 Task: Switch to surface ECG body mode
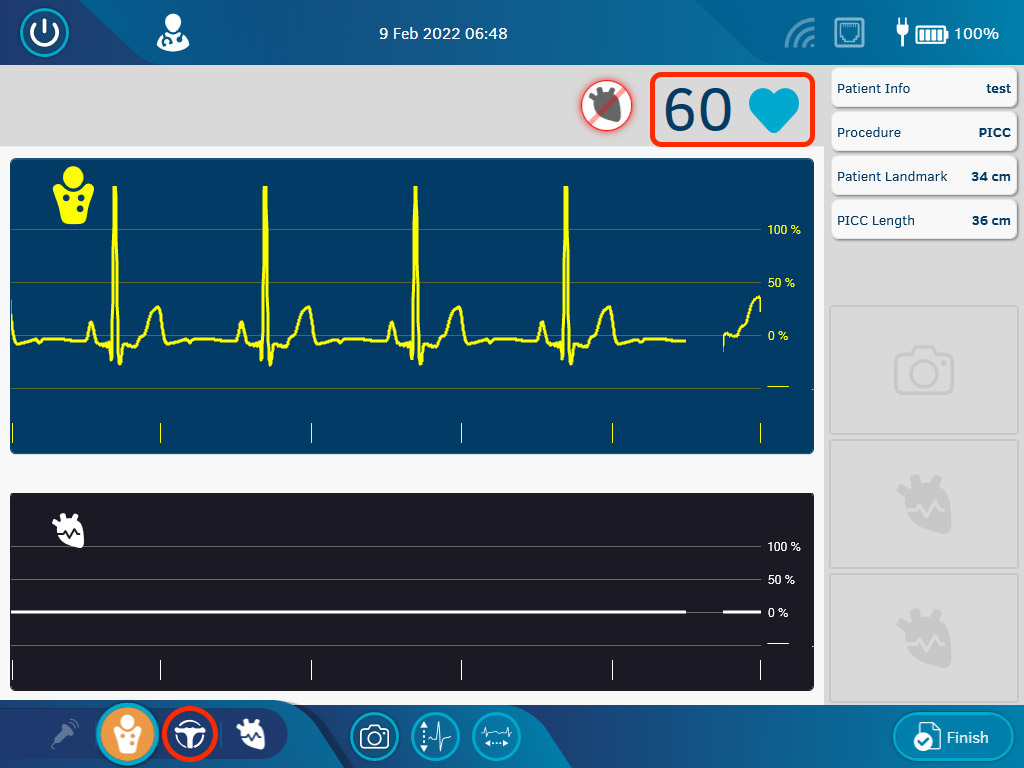[x=127, y=735]
